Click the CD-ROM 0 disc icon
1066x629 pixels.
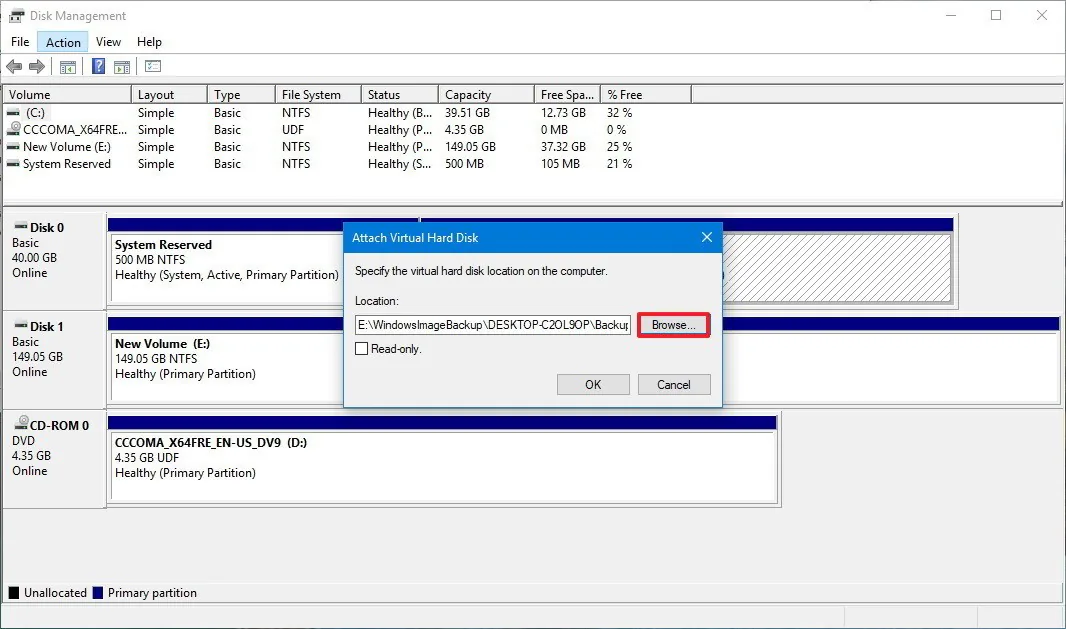click(22, 423)
